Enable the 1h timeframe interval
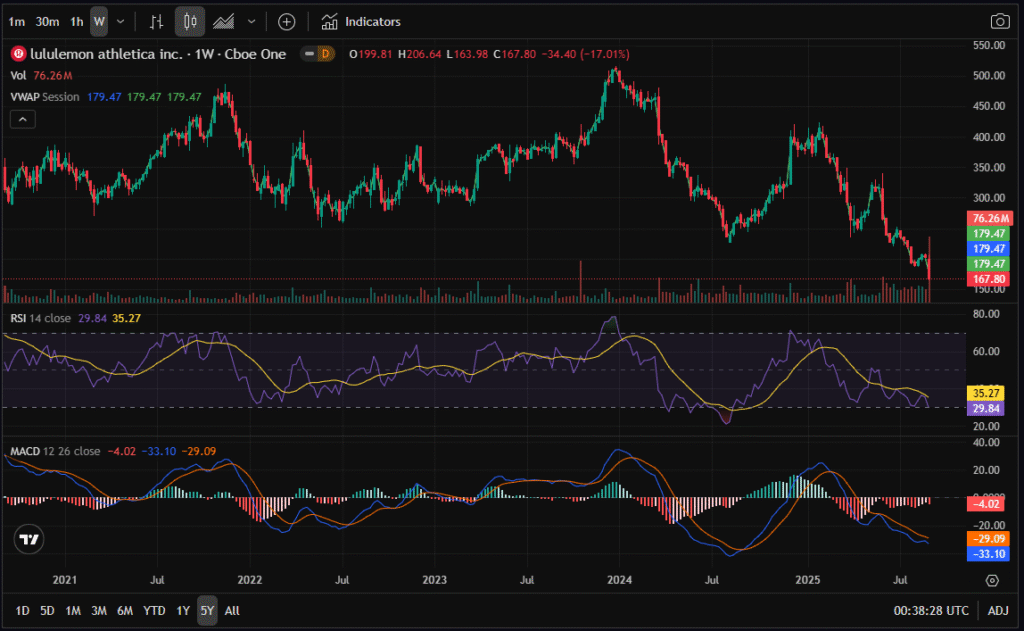Screen dimensions: 1024x631 point(77,21)
